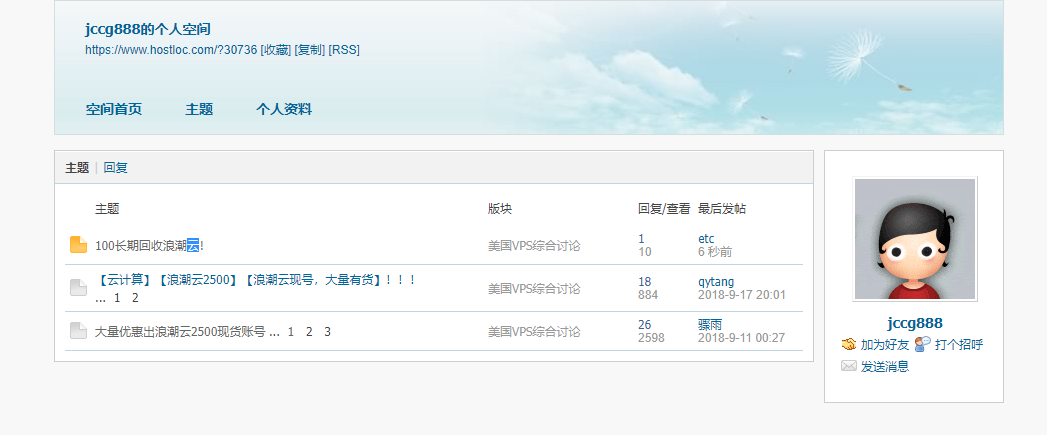Open thread 【云计算】【浪潮云2500】
Viewport: 1047px width, 435px height.
256,280
